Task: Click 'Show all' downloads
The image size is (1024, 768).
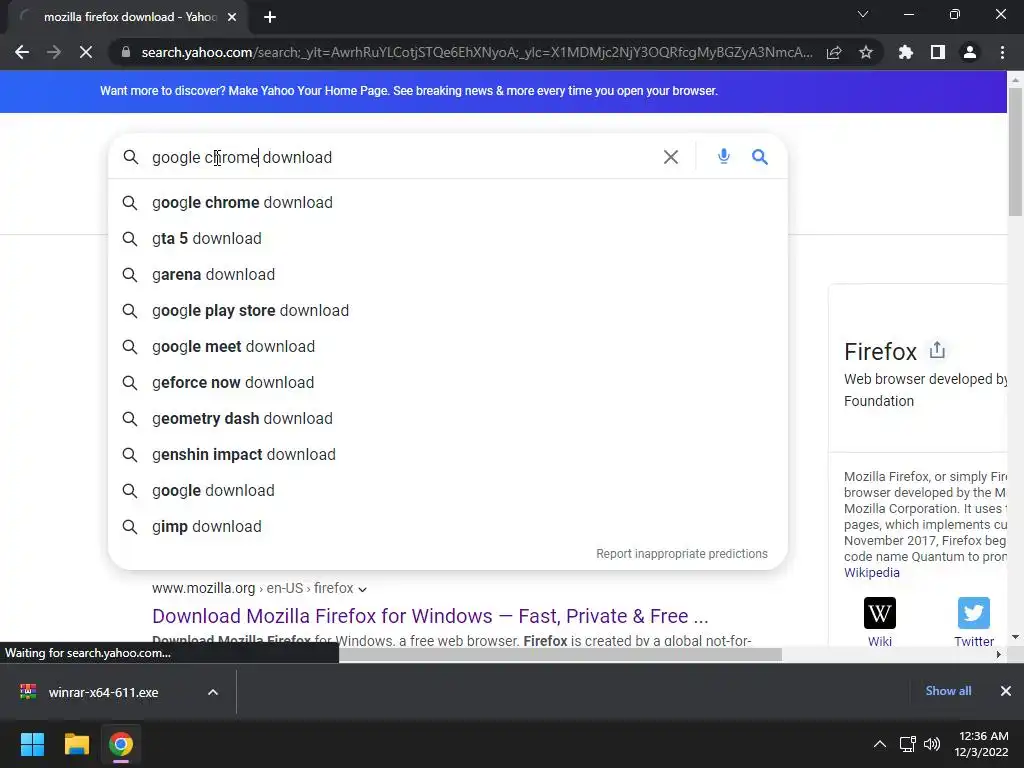Action: pyautogui.click(x=948, y=691)
